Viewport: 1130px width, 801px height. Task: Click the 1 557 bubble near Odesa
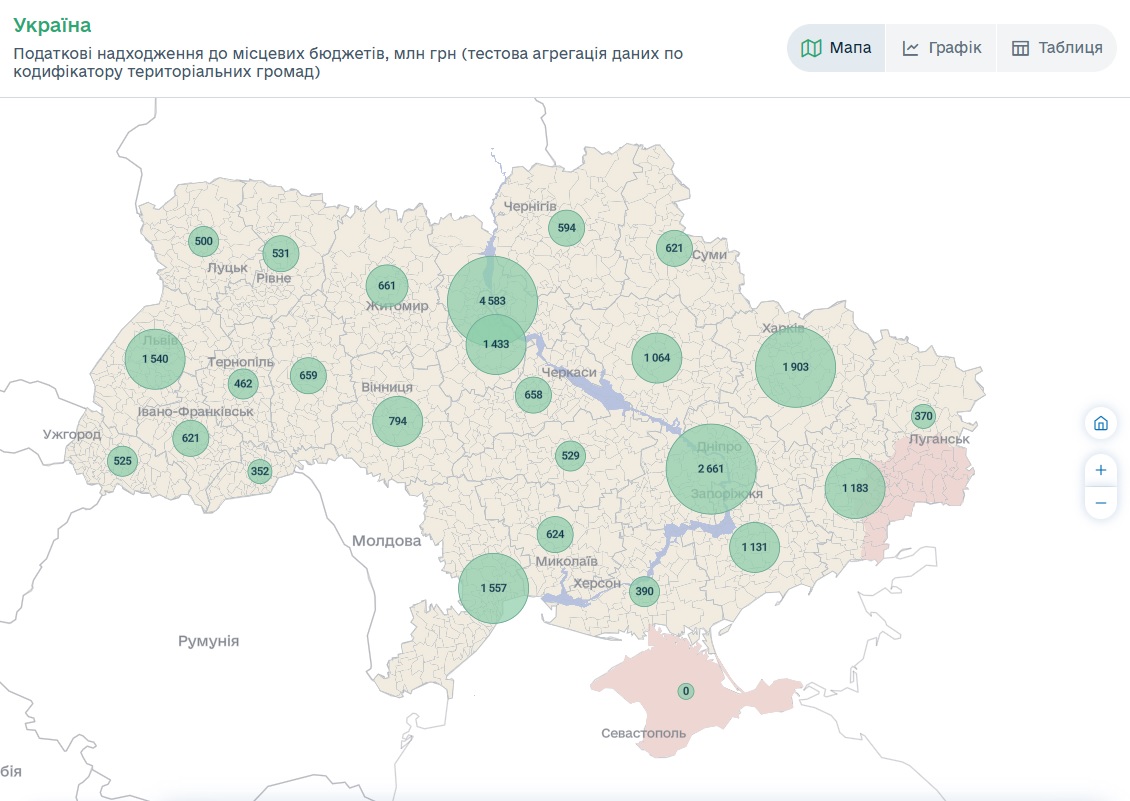[494, 588]
